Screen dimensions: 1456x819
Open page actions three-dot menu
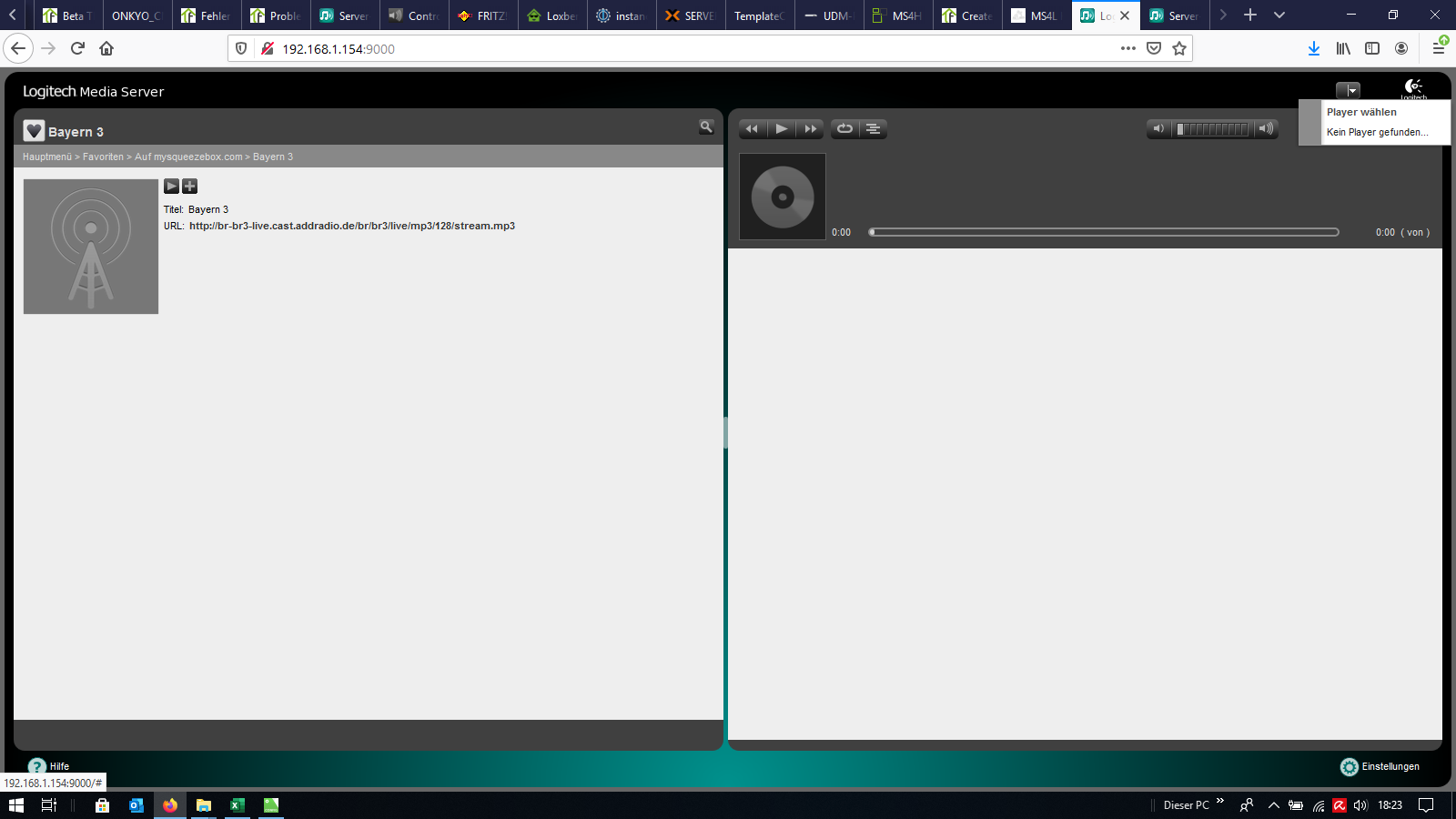pyautogui.click(x=1128, y=48)
